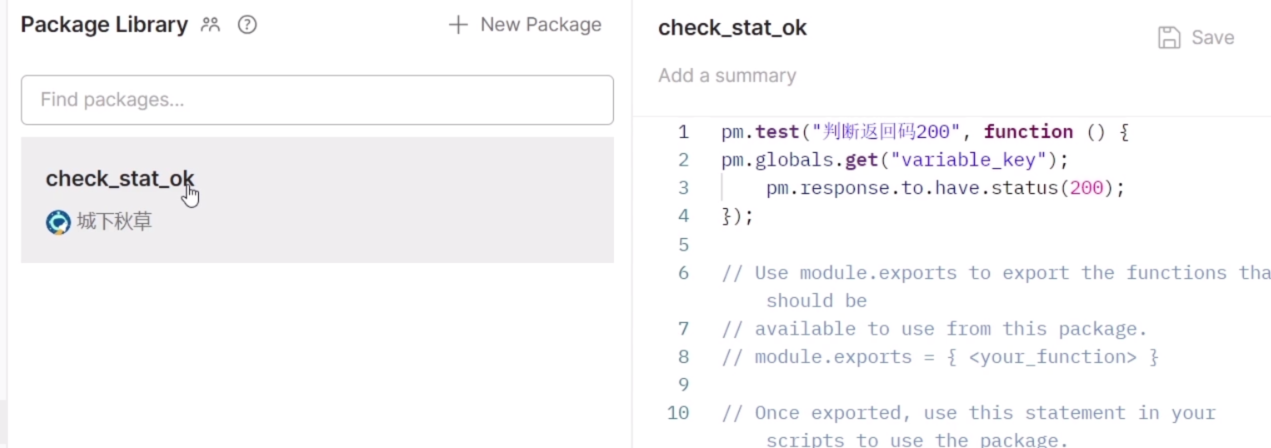The image size is (1271, 448).
Task: Click the New Package button
Action: [525, 25]
